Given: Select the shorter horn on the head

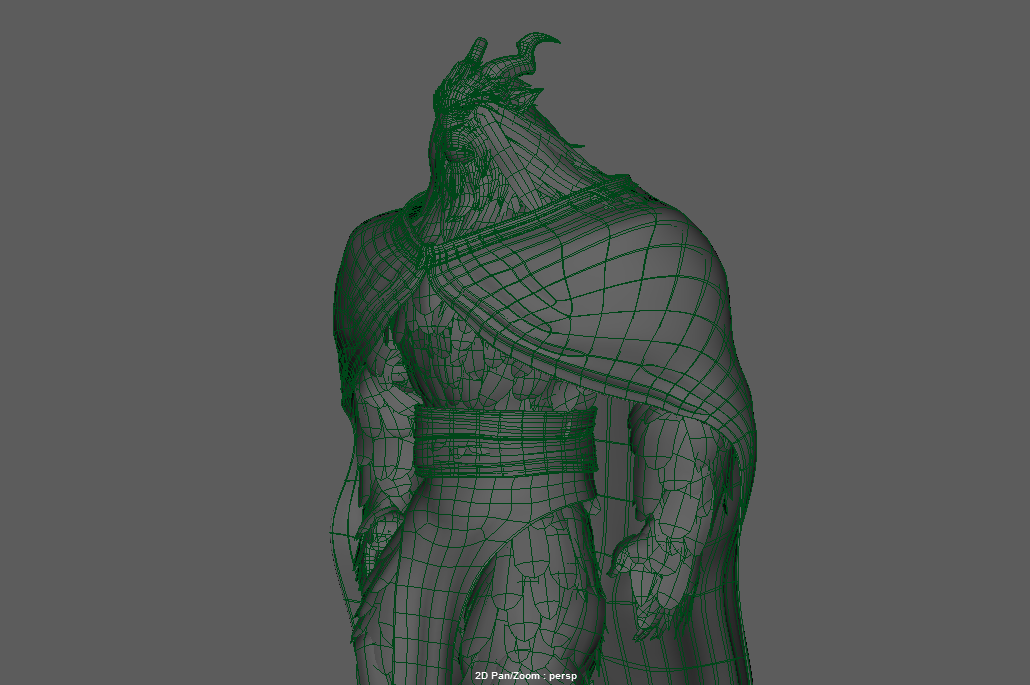Looking at the screenshot, I should coord(477,50).
